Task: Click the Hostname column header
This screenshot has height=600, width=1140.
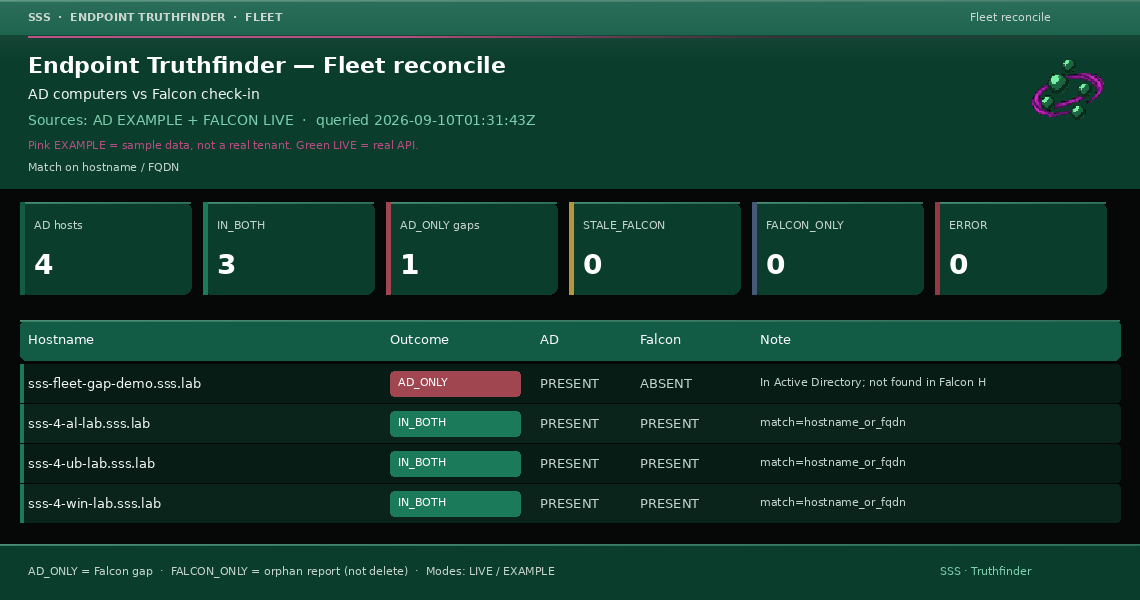Action: (61, 340)
